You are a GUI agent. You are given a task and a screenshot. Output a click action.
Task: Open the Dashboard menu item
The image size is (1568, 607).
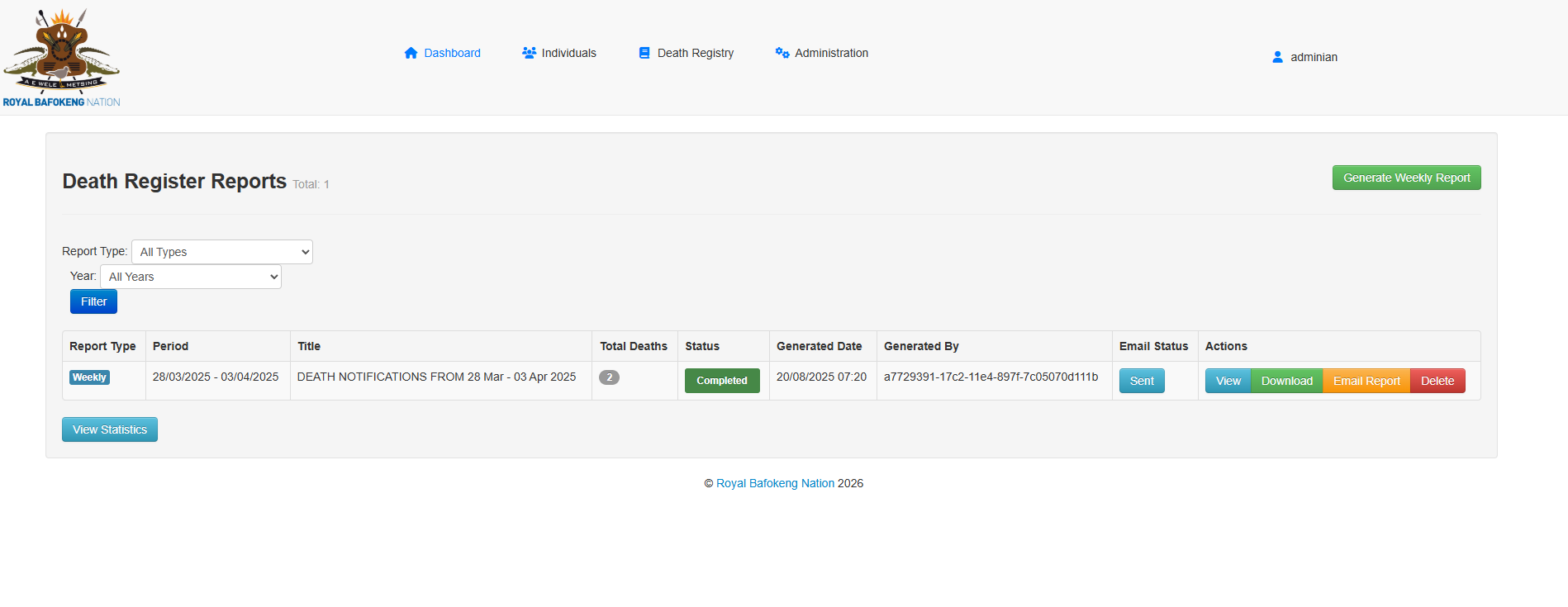coord(452,53)
